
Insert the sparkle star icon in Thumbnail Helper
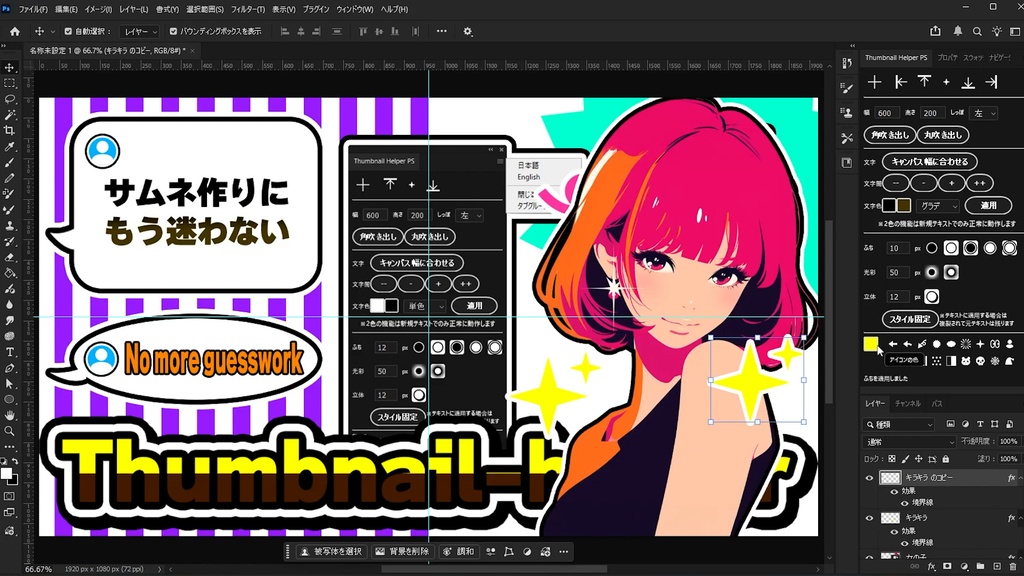[980, 344]
